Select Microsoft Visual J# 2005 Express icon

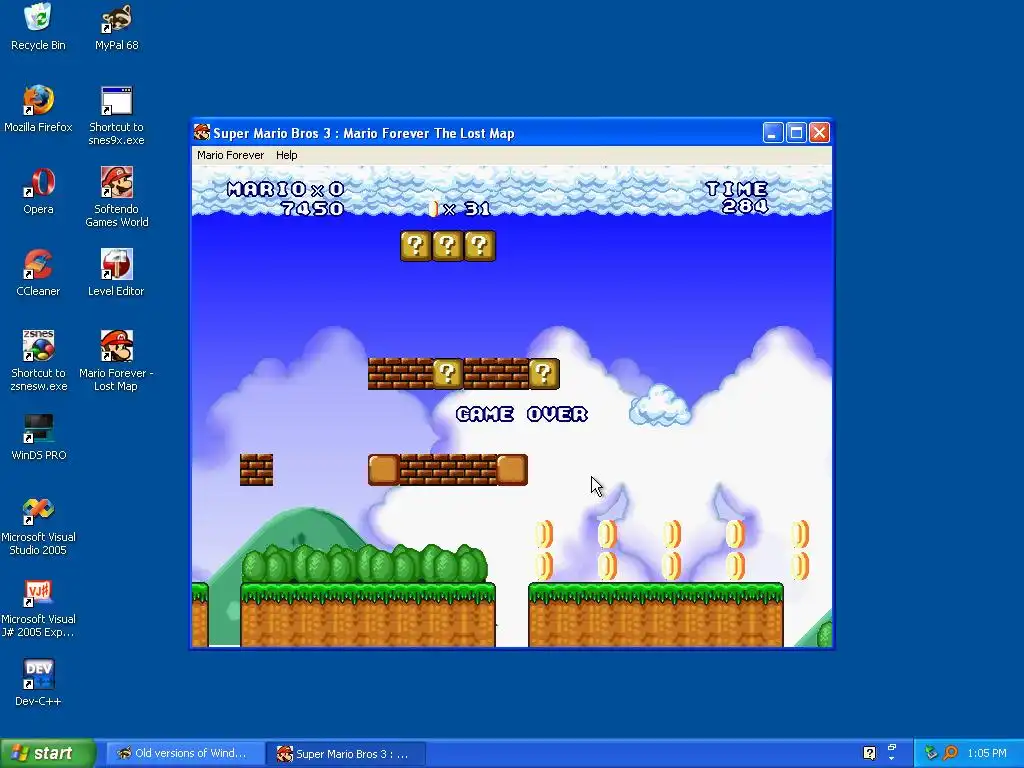click(x=38, y=609)
